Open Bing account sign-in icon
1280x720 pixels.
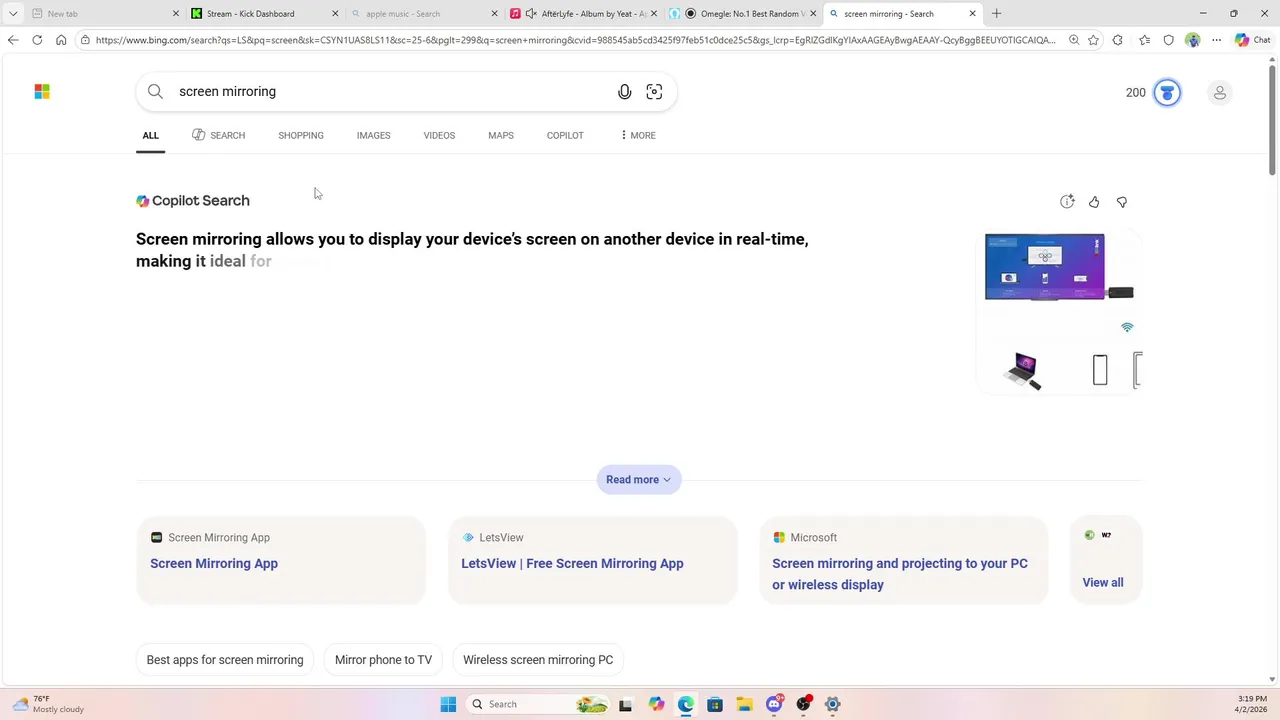[1219, 92]
